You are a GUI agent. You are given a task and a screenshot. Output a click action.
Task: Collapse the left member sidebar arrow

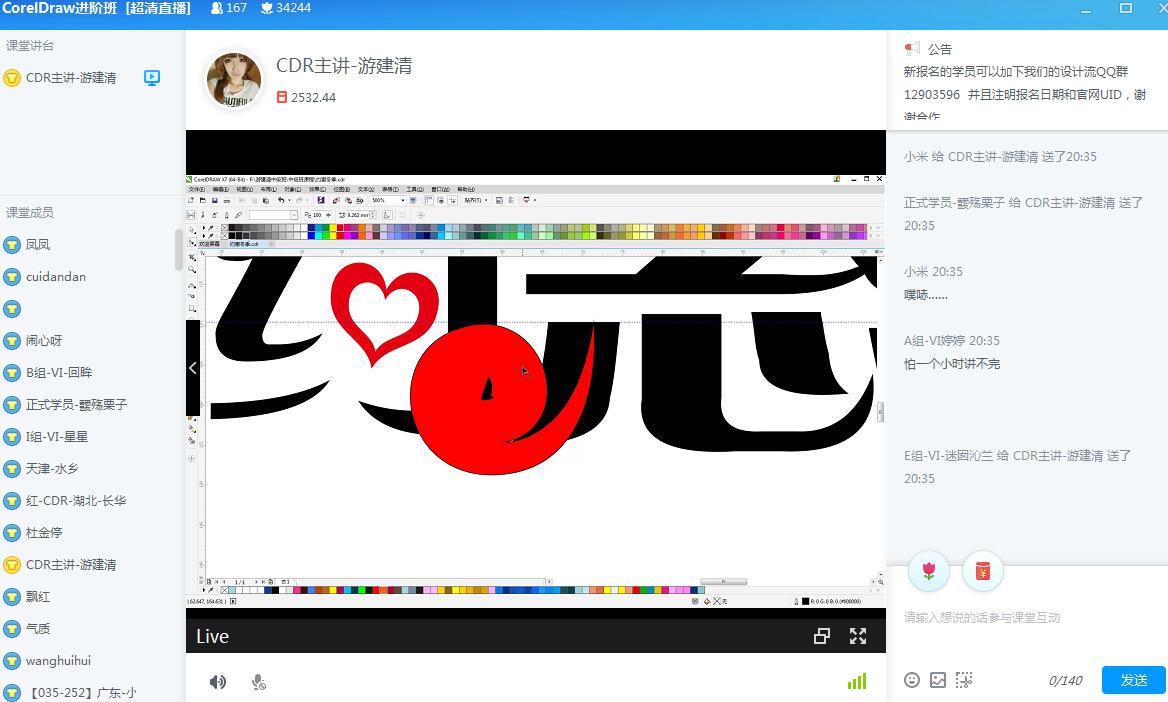193,368
